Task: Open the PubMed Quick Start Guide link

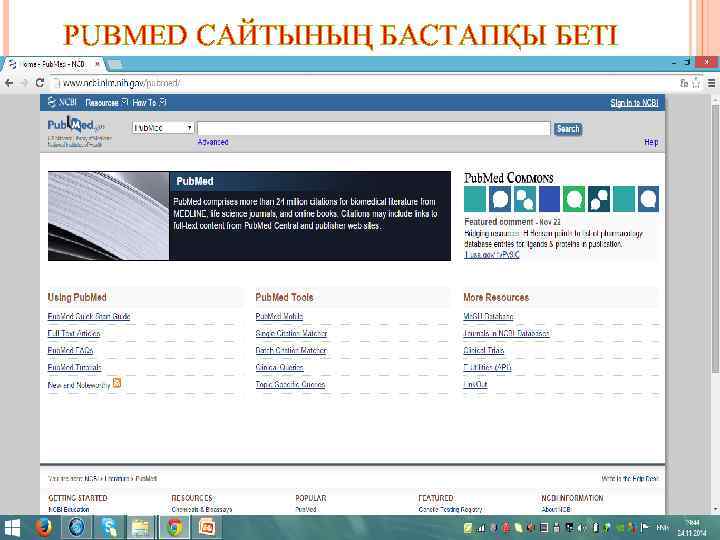Action: (x=89, y=316)
